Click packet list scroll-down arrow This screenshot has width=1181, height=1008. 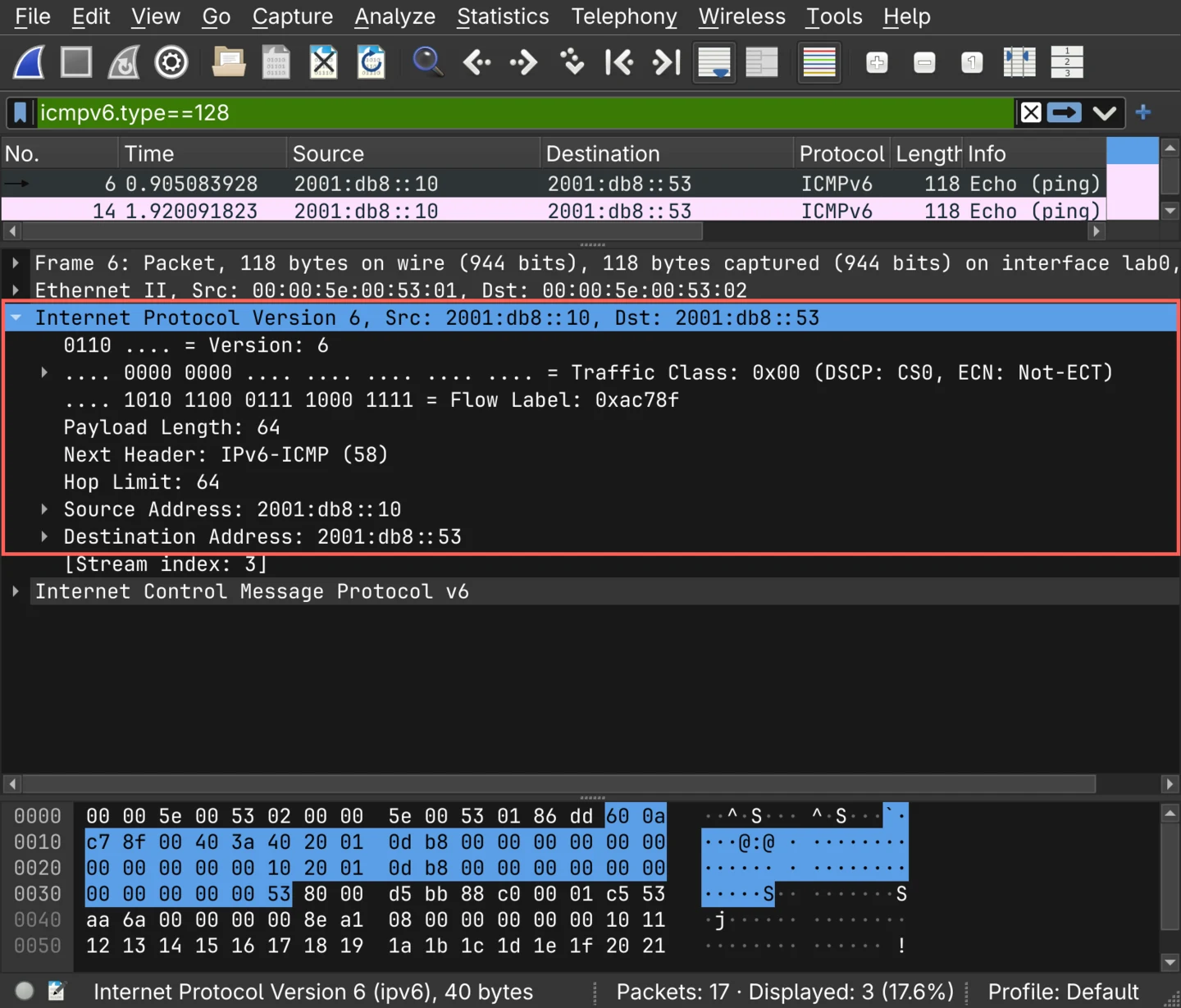1170,211
